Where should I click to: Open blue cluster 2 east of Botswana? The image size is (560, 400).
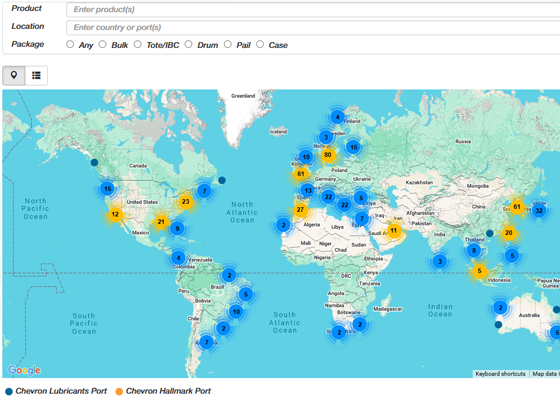point(360,324)
